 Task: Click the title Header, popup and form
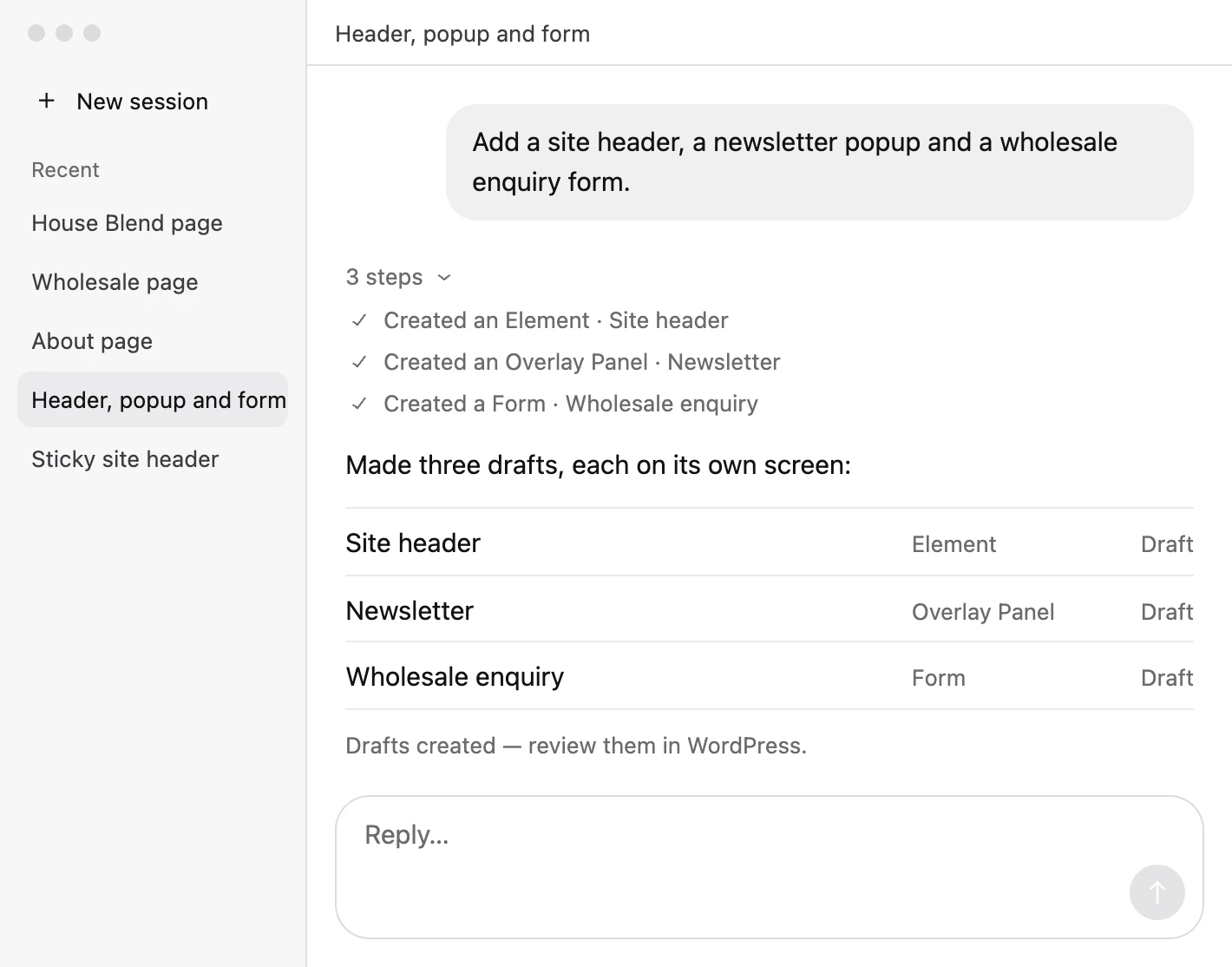pos(462,34)
